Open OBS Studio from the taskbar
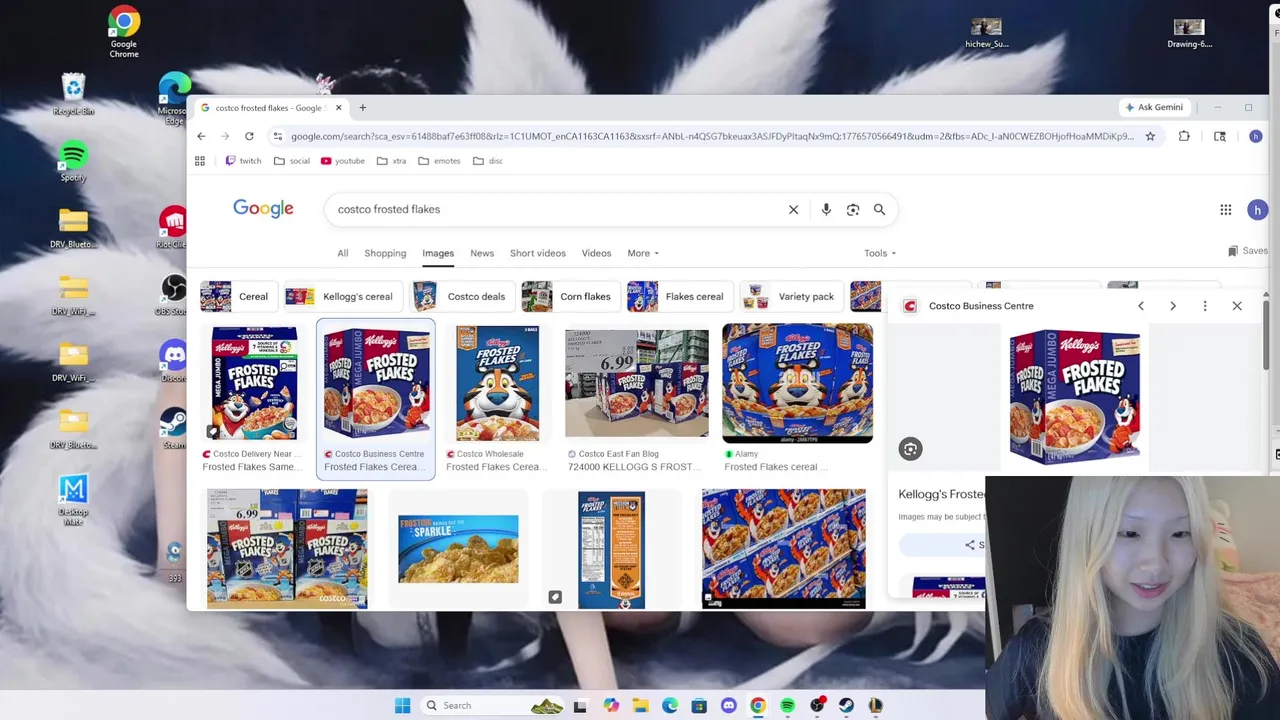This screenshot has width=1280, height=720. pos(818,706)
